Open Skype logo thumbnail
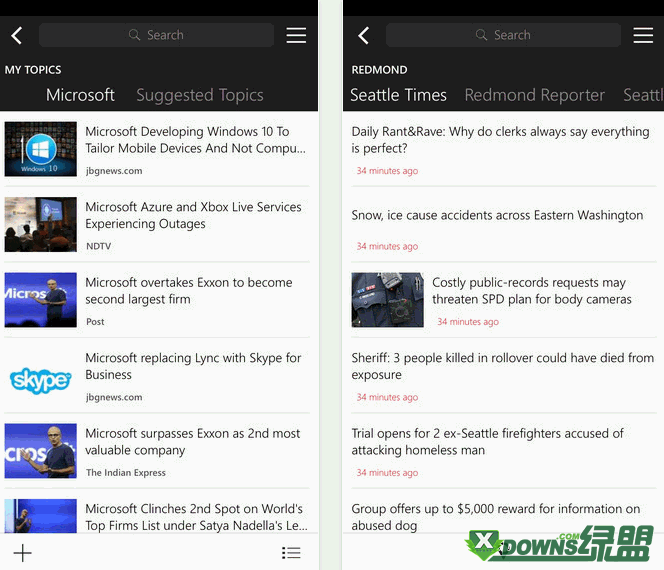The image size is (664, 570). (41, 380)
